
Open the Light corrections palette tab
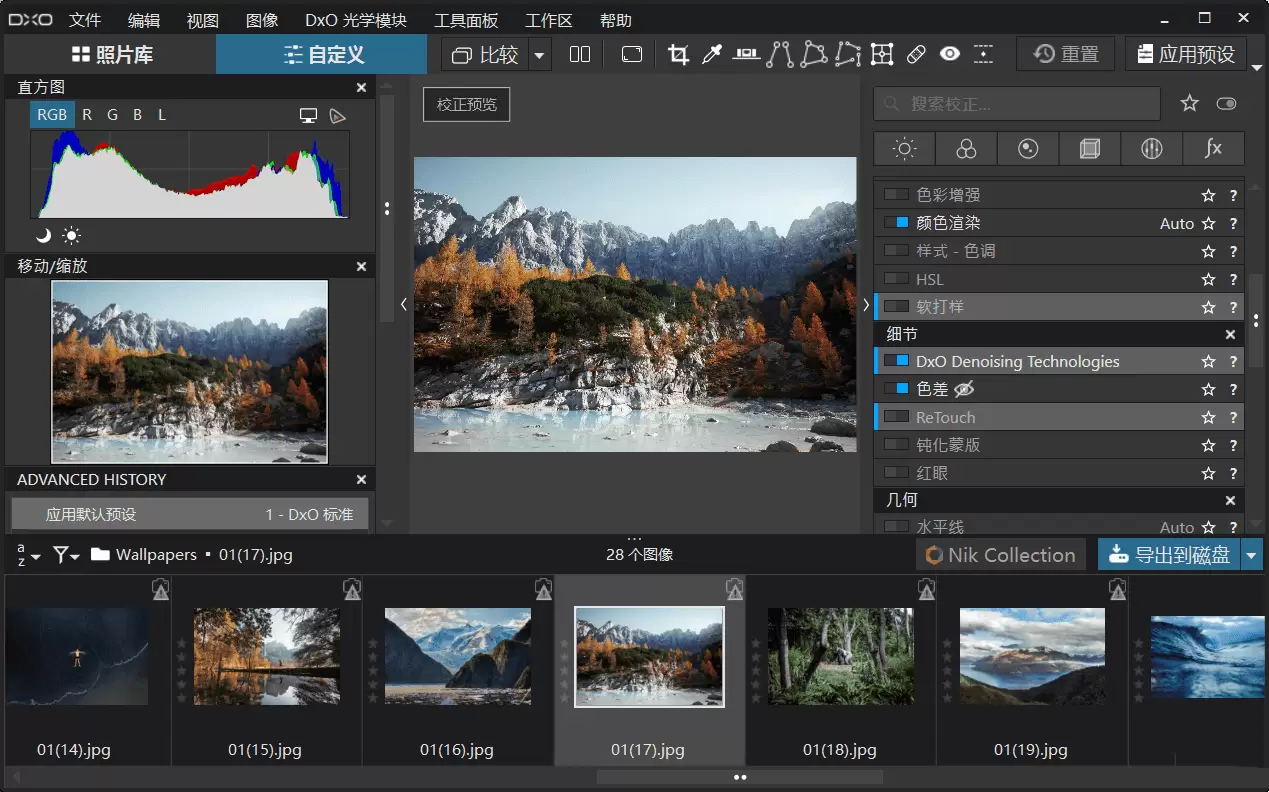pyautogui.click(x=905, y=149)
